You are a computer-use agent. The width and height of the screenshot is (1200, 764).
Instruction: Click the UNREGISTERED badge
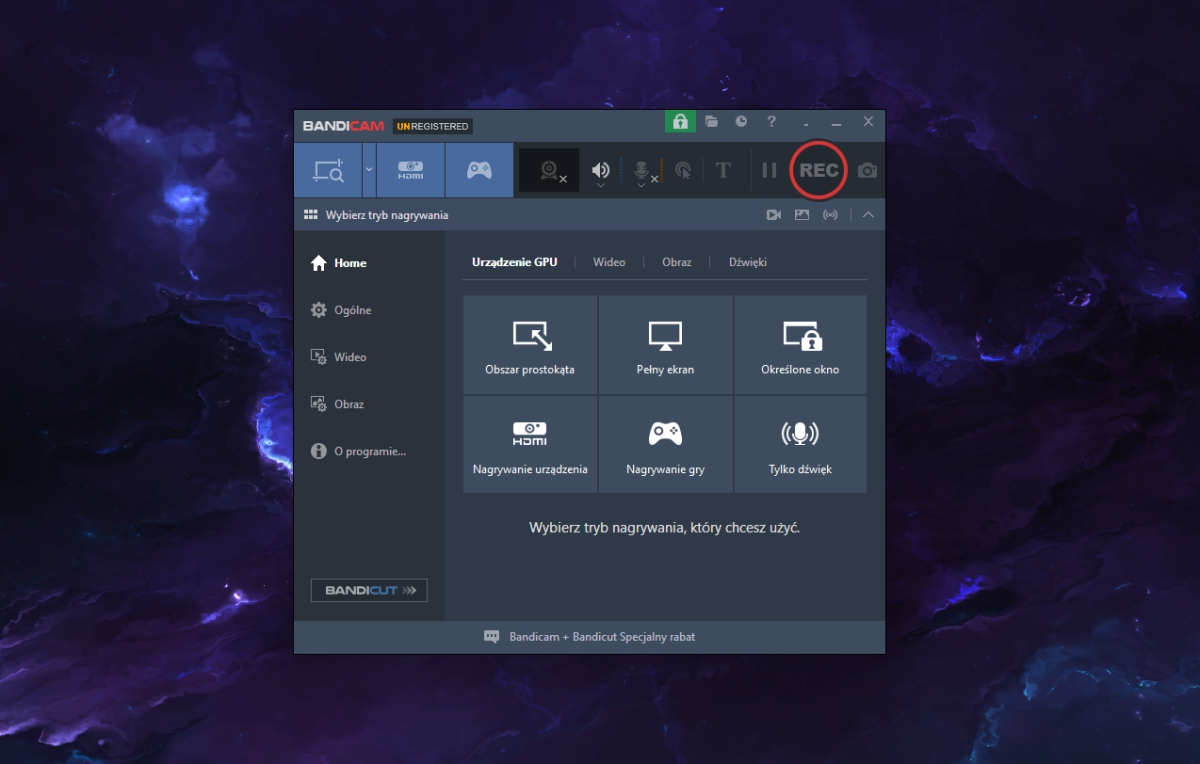[x=432, y=126]
